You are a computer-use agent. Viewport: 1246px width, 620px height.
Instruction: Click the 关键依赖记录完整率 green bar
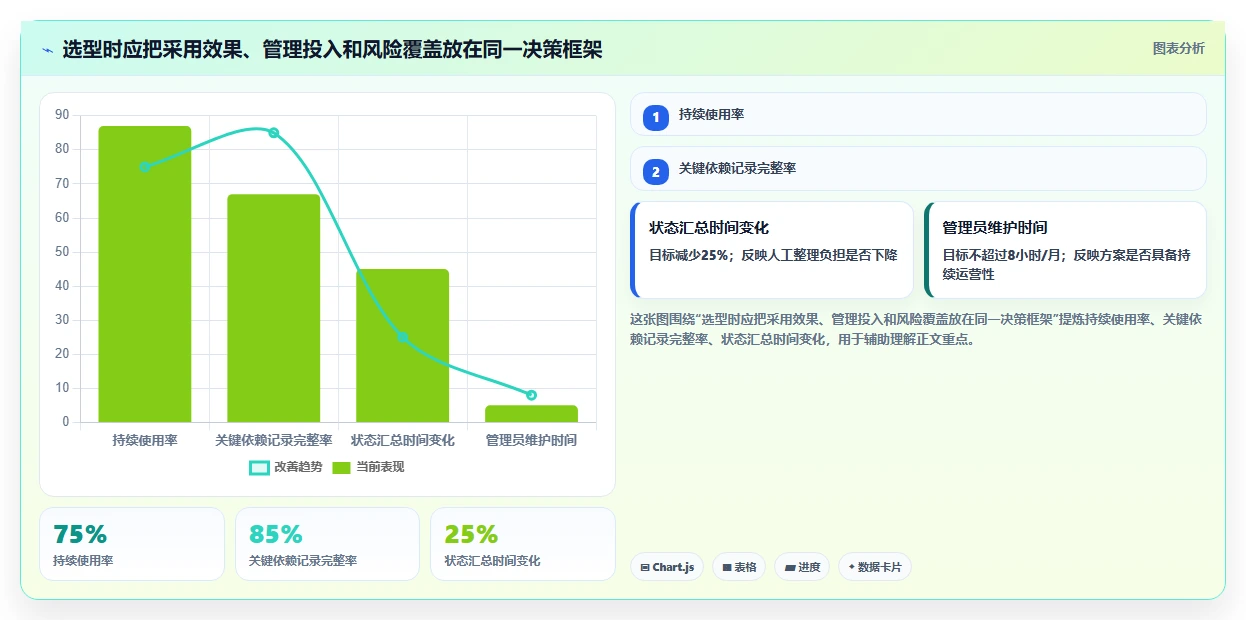(x=274, y=308)
